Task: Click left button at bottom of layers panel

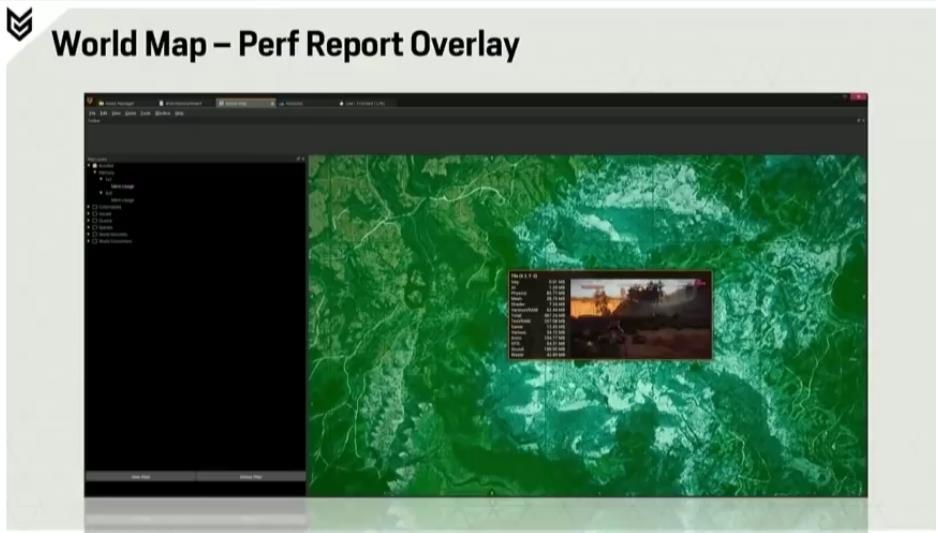Action: 141,477
